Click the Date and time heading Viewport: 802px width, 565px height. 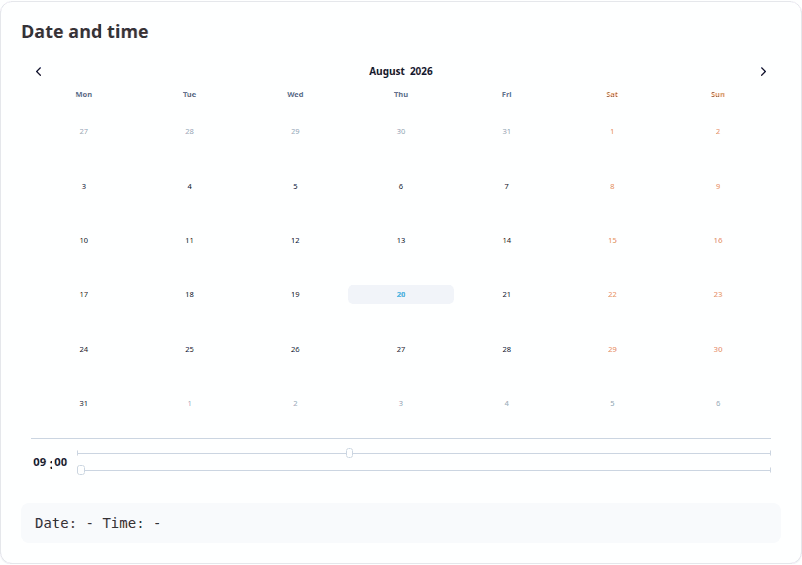(x=85, y=32)
